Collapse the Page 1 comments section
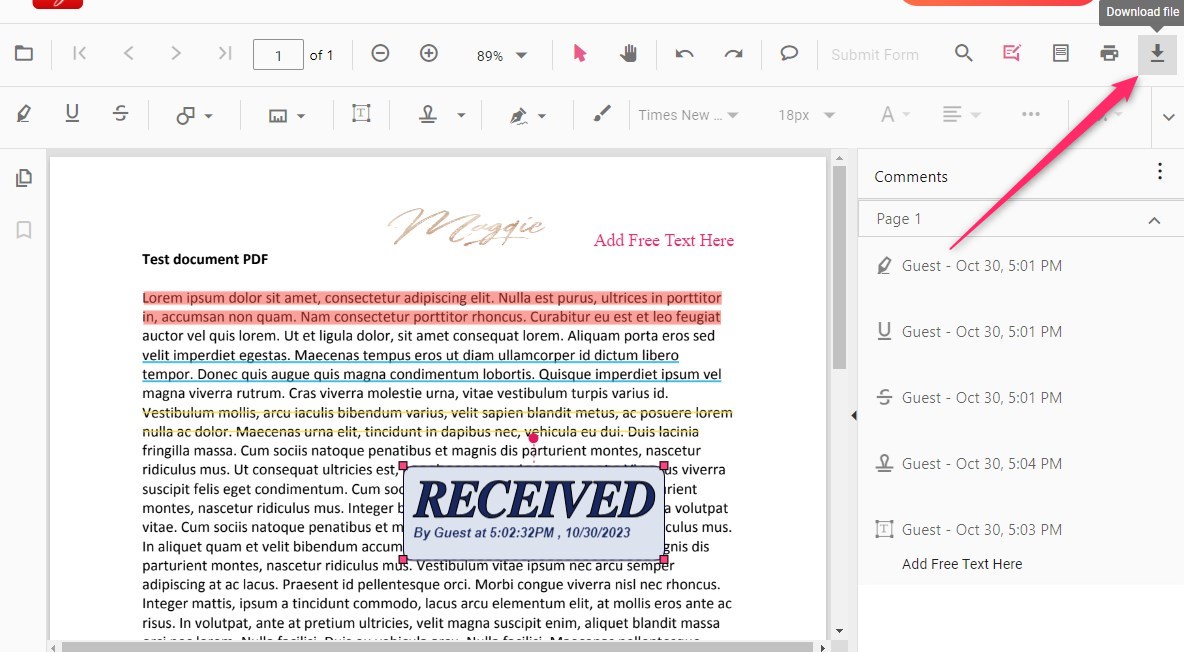 coord(1154,218)
